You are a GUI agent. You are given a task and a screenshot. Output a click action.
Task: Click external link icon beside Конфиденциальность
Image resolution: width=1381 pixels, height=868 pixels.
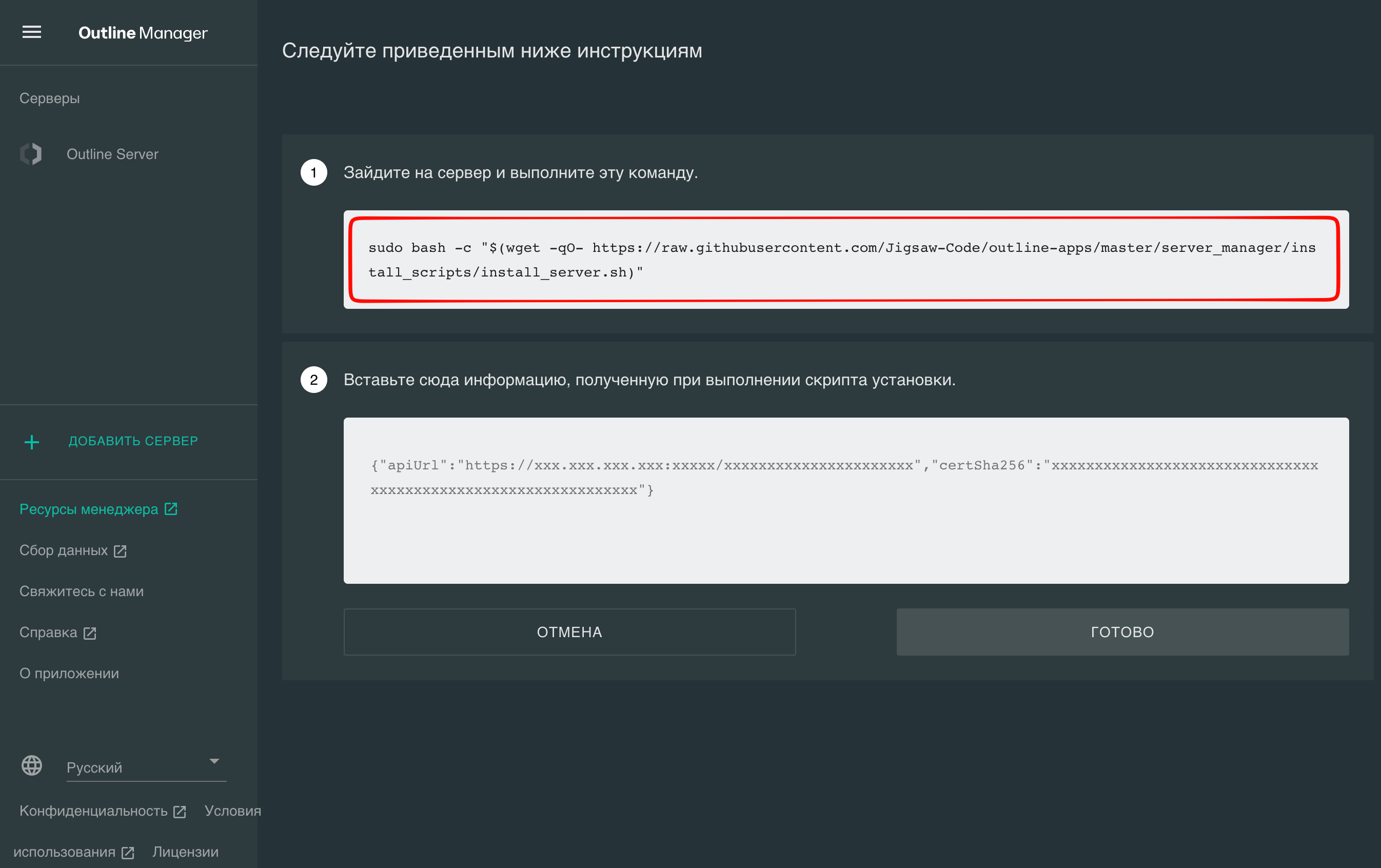pos(180,812)
